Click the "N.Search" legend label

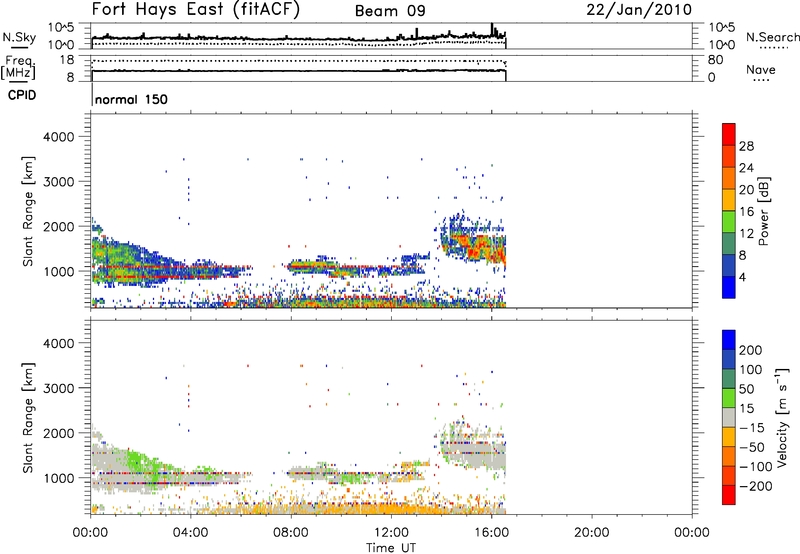click(x=772, y=37)
